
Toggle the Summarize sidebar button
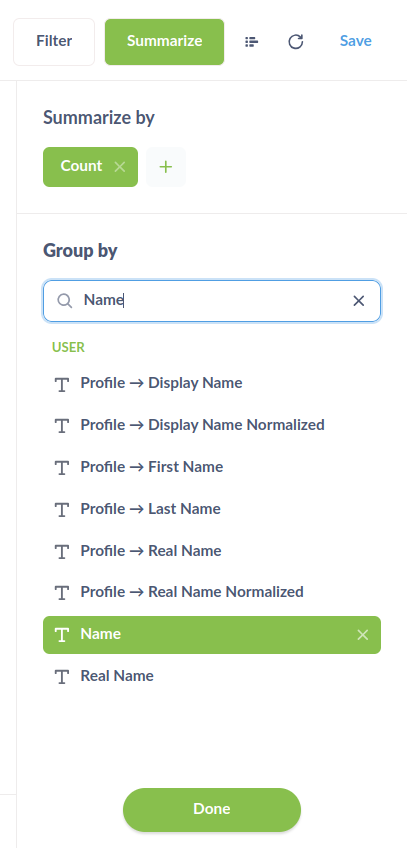click(164, 42)
